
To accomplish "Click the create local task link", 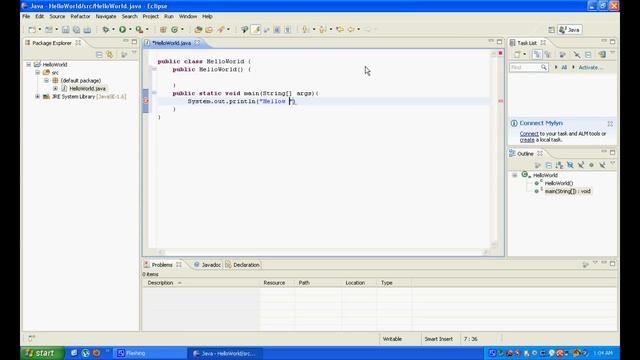I will (527, 140).
